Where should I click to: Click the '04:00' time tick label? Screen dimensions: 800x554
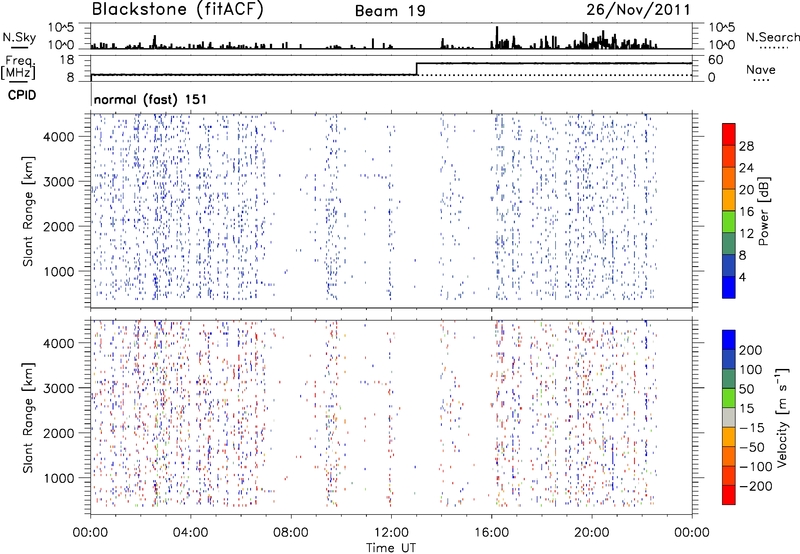coord(190,533)
